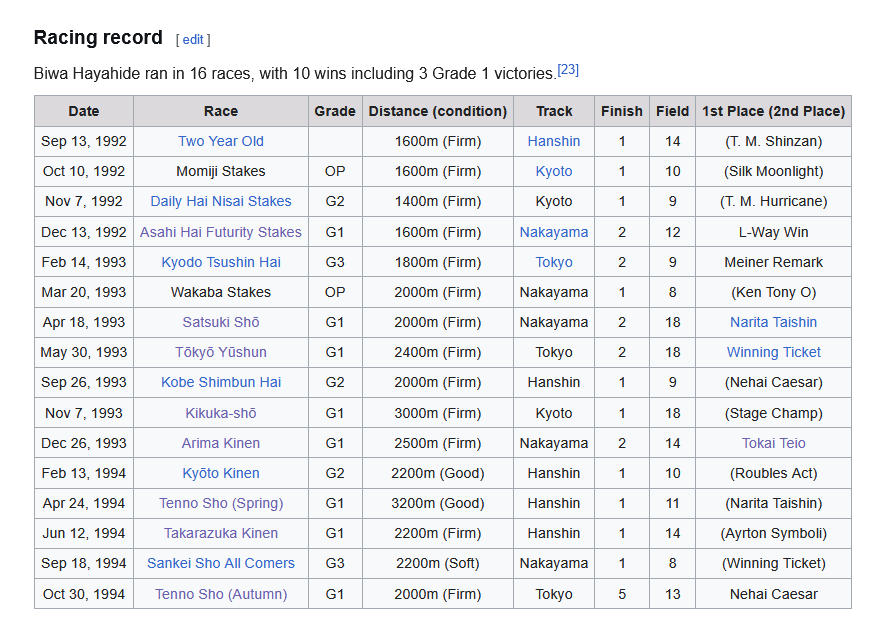Click the Field column header
This screenshot has height=627, width=872.
[x=672, y=111]
